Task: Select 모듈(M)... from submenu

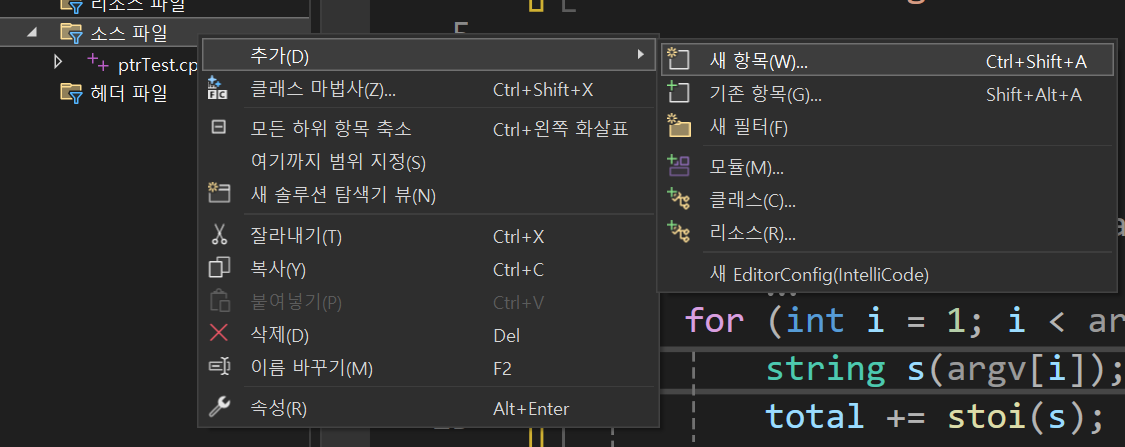Action: point(888,168)
